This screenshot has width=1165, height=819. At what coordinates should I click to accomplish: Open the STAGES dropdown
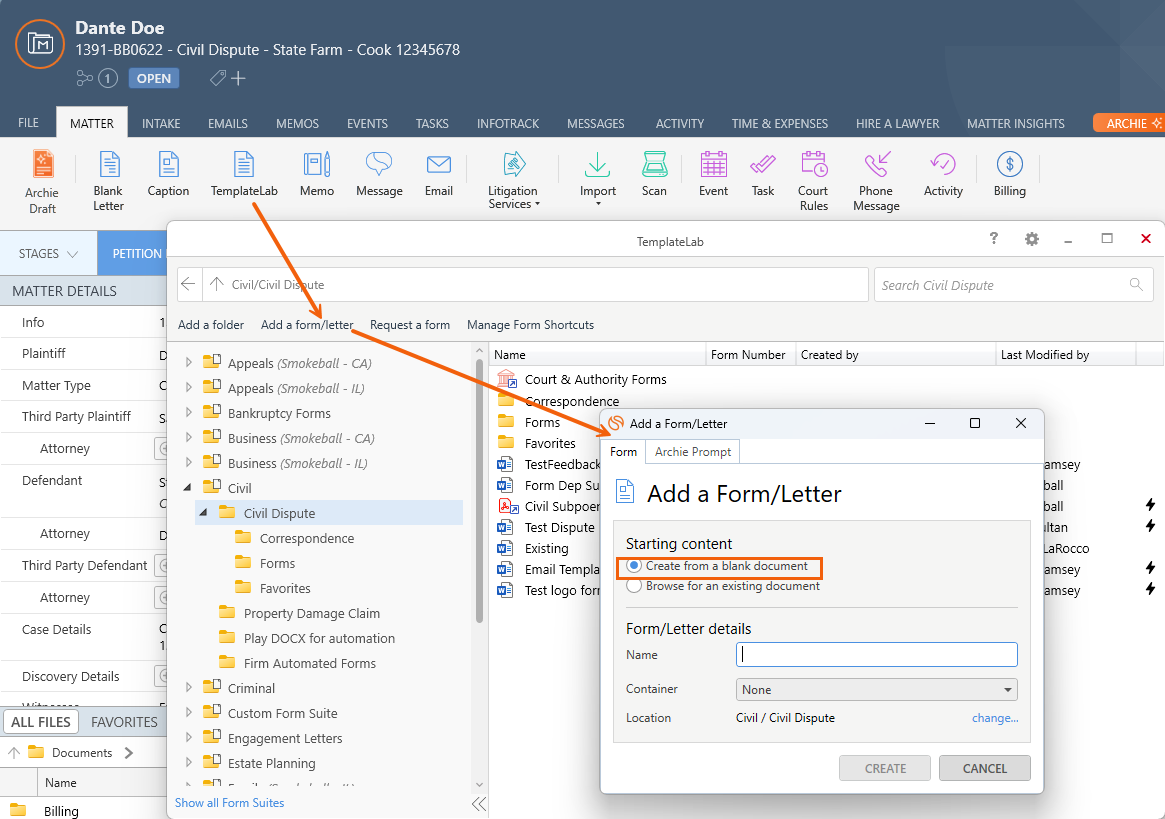48,253
